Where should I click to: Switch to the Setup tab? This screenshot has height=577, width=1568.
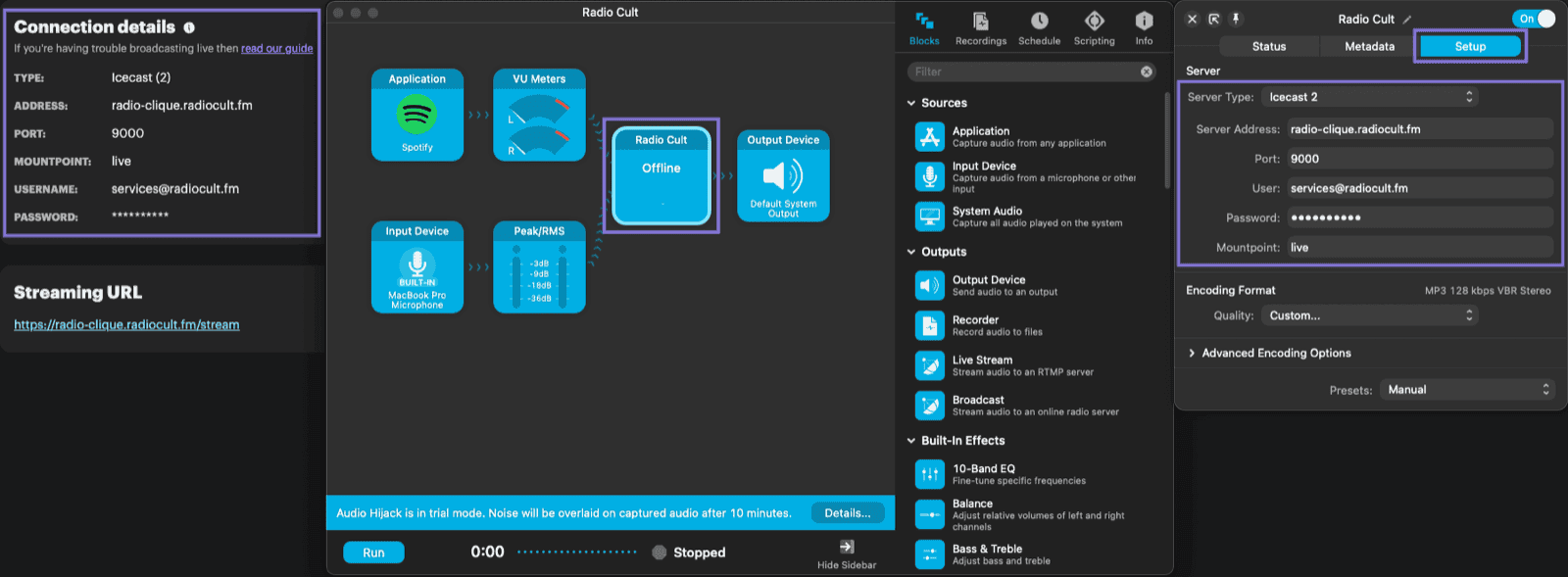pos(1470,46)
